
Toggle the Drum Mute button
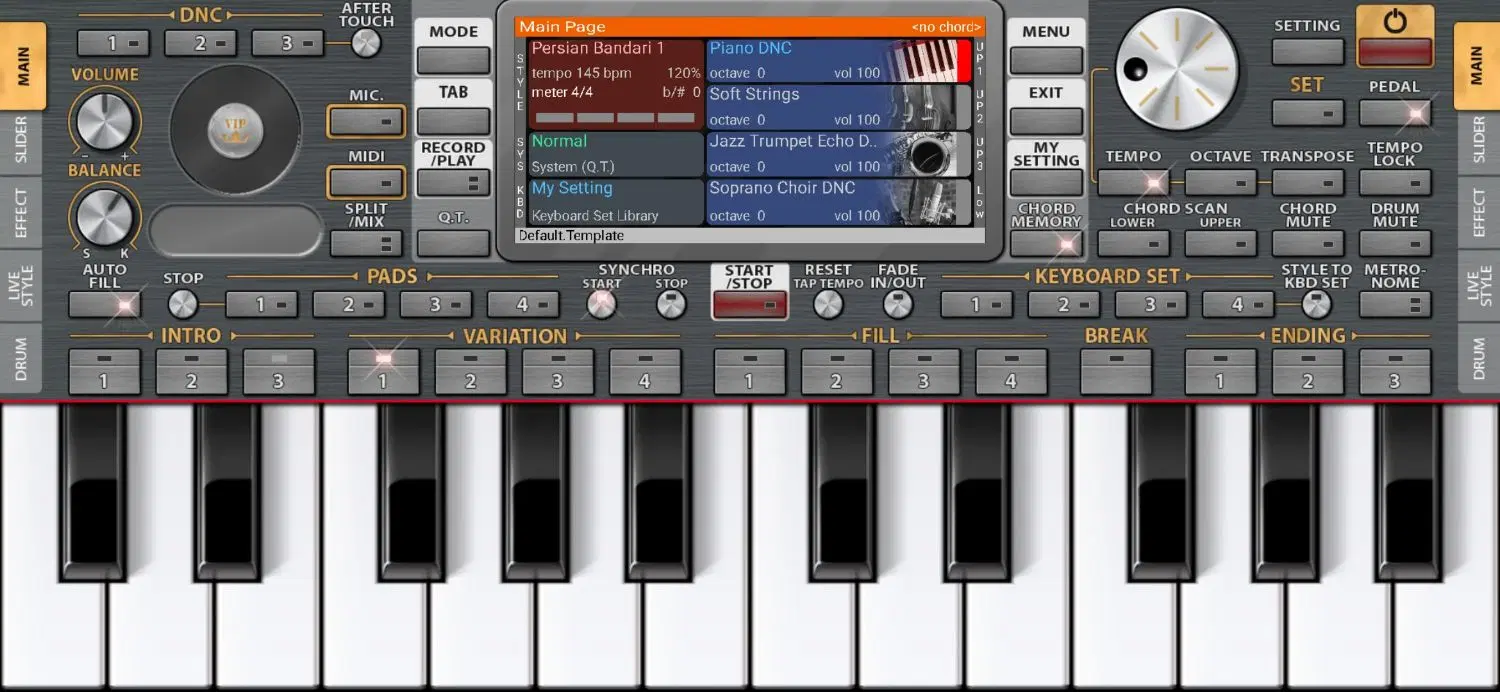[1395, 243]
